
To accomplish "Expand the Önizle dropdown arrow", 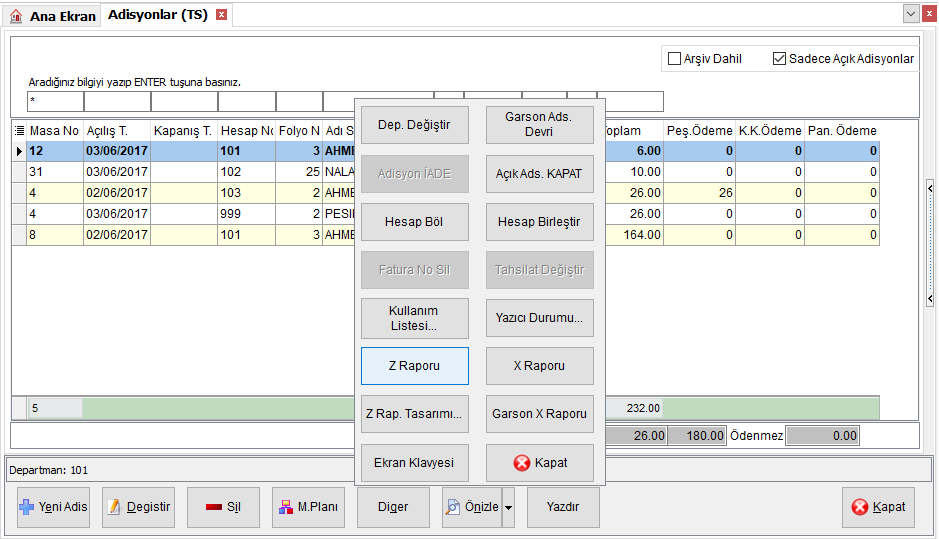I will click(508, 507).
